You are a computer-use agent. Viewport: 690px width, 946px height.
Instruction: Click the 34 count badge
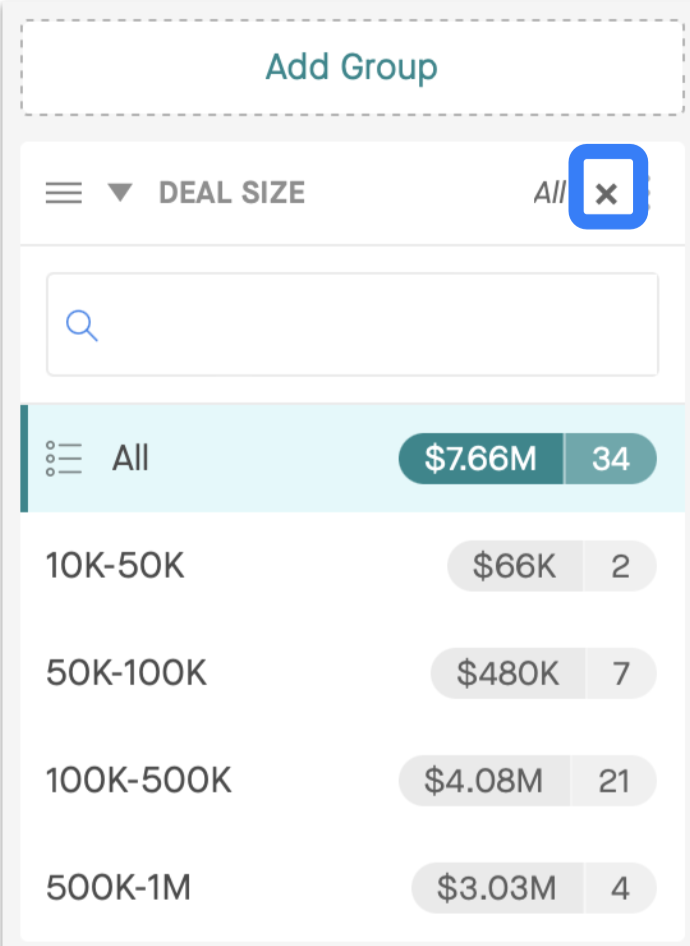tap(611, 459)
